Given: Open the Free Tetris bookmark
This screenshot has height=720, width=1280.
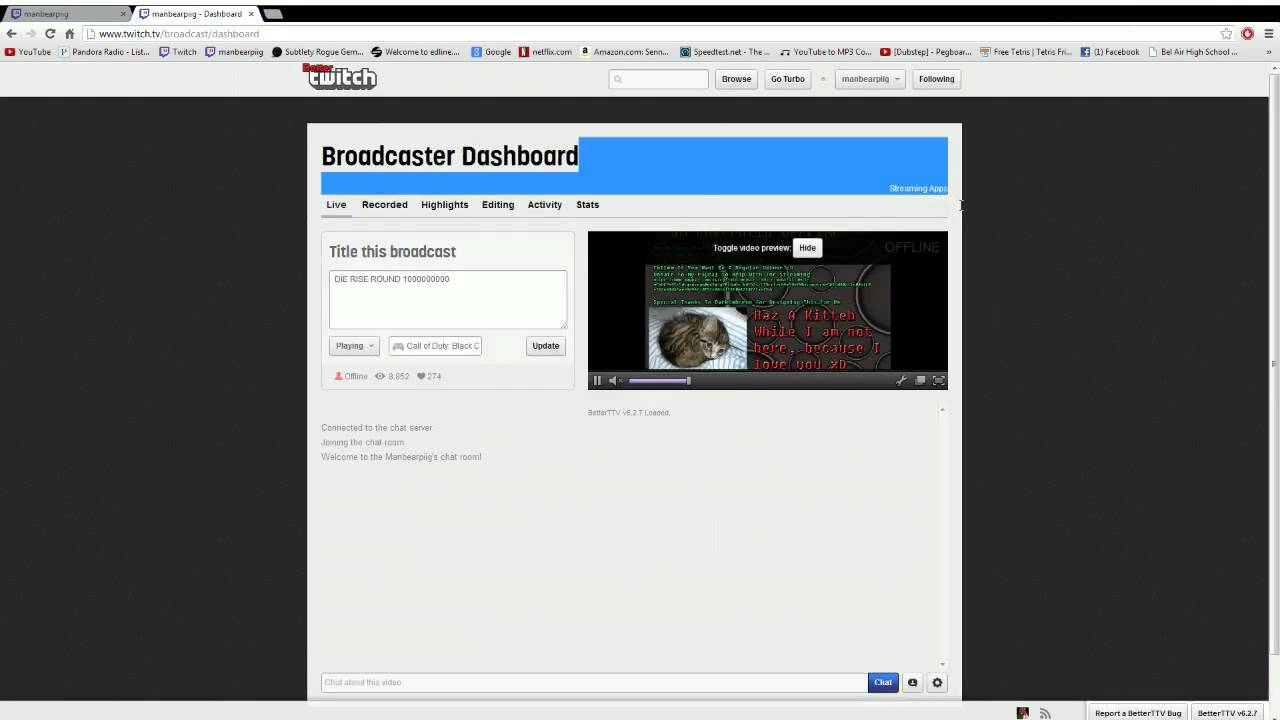Looking at the screenshot, I should click(1026, 52).
